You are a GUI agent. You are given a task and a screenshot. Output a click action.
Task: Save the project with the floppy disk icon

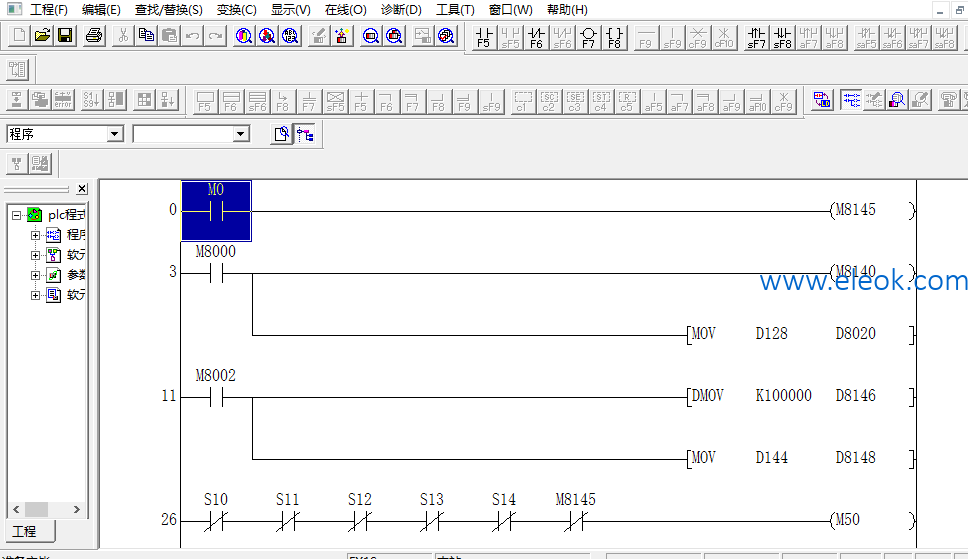click(x=65, y=35)
